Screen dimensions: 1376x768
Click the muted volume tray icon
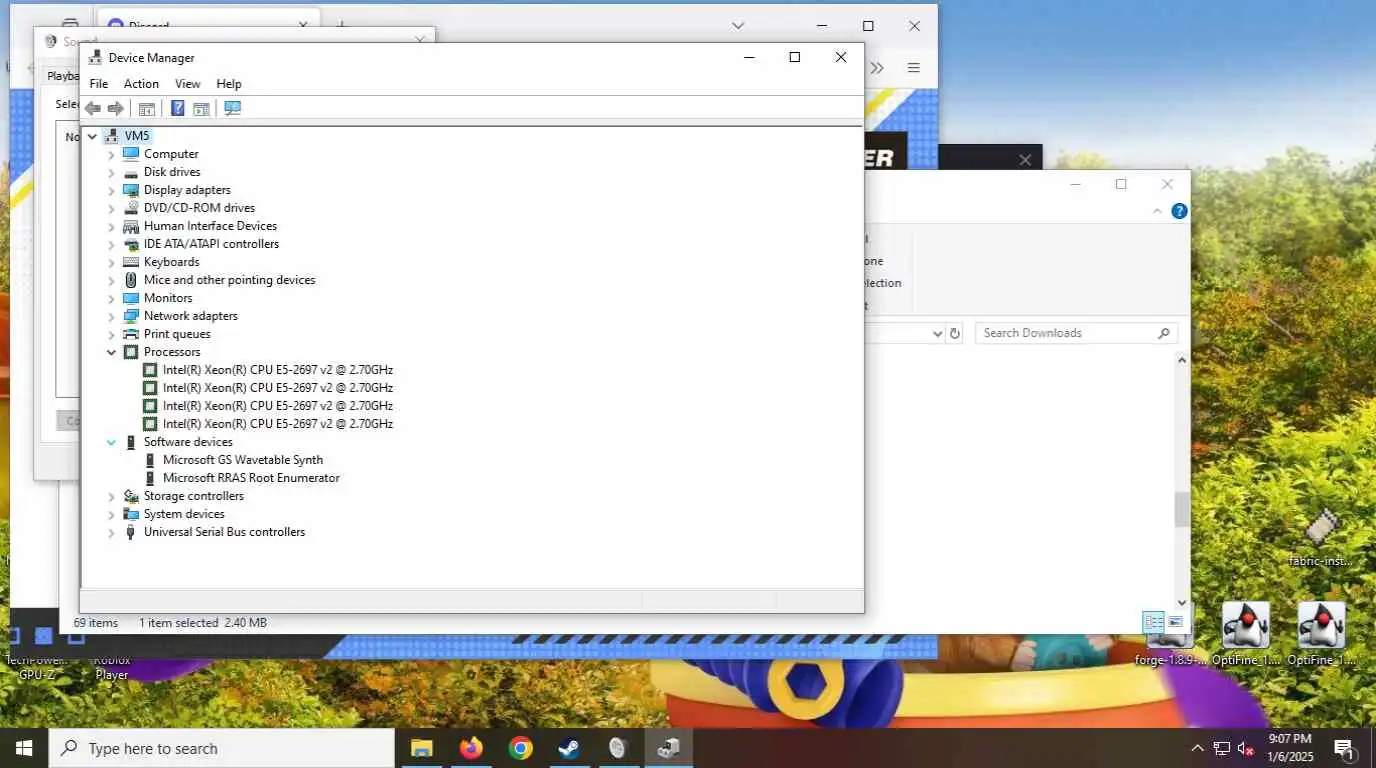click(1246, 748)
